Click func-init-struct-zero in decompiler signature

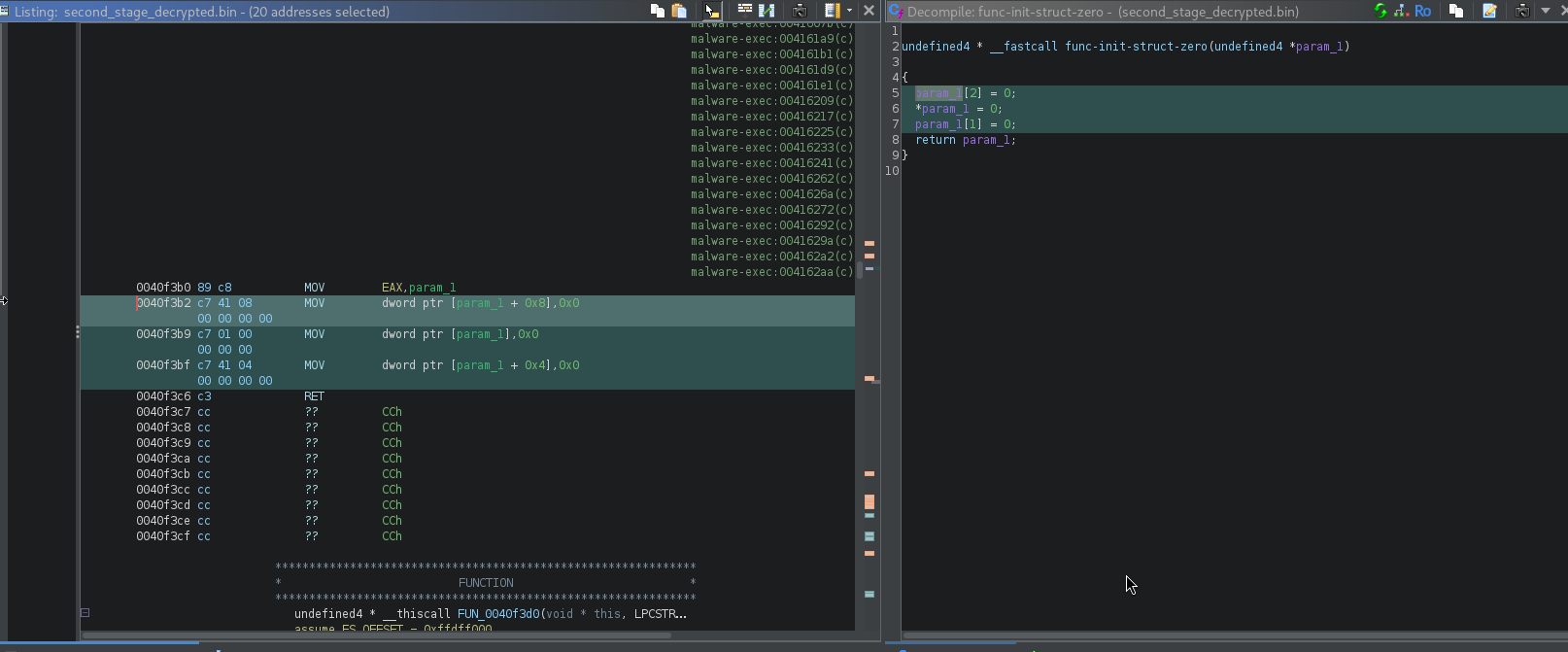coord(1136,47)
